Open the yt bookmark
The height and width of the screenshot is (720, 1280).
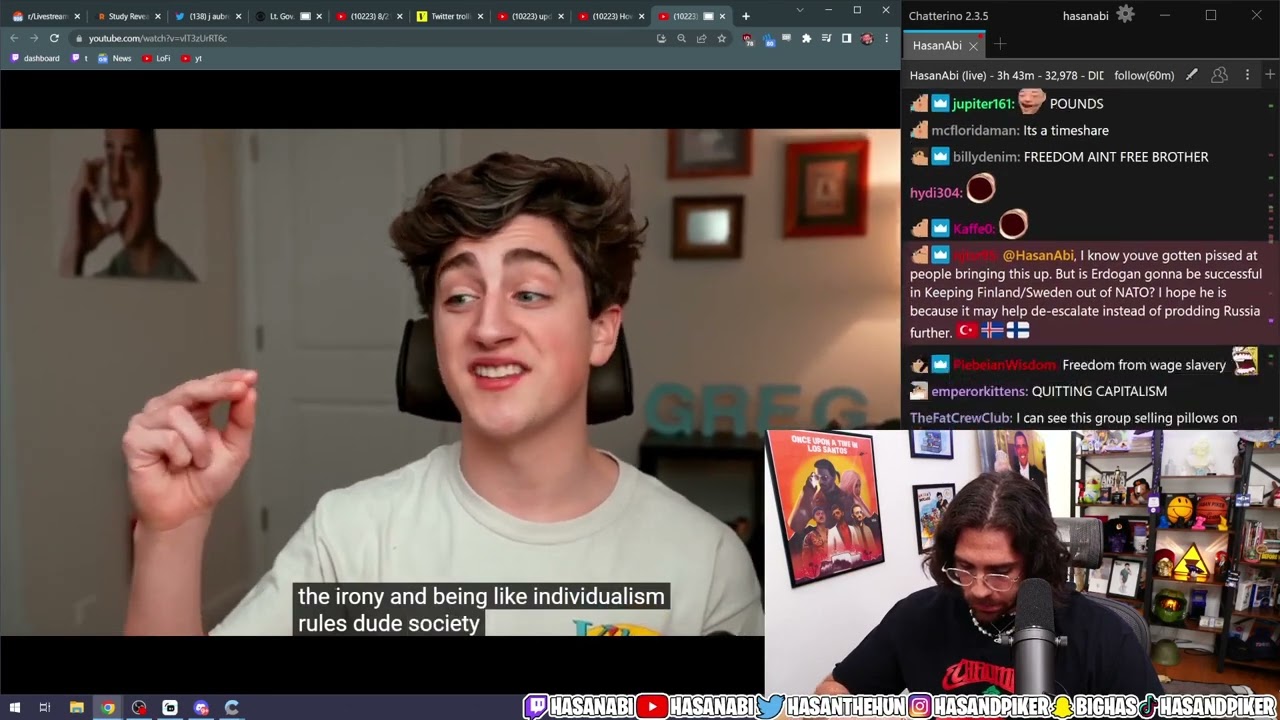pos(192,58)
